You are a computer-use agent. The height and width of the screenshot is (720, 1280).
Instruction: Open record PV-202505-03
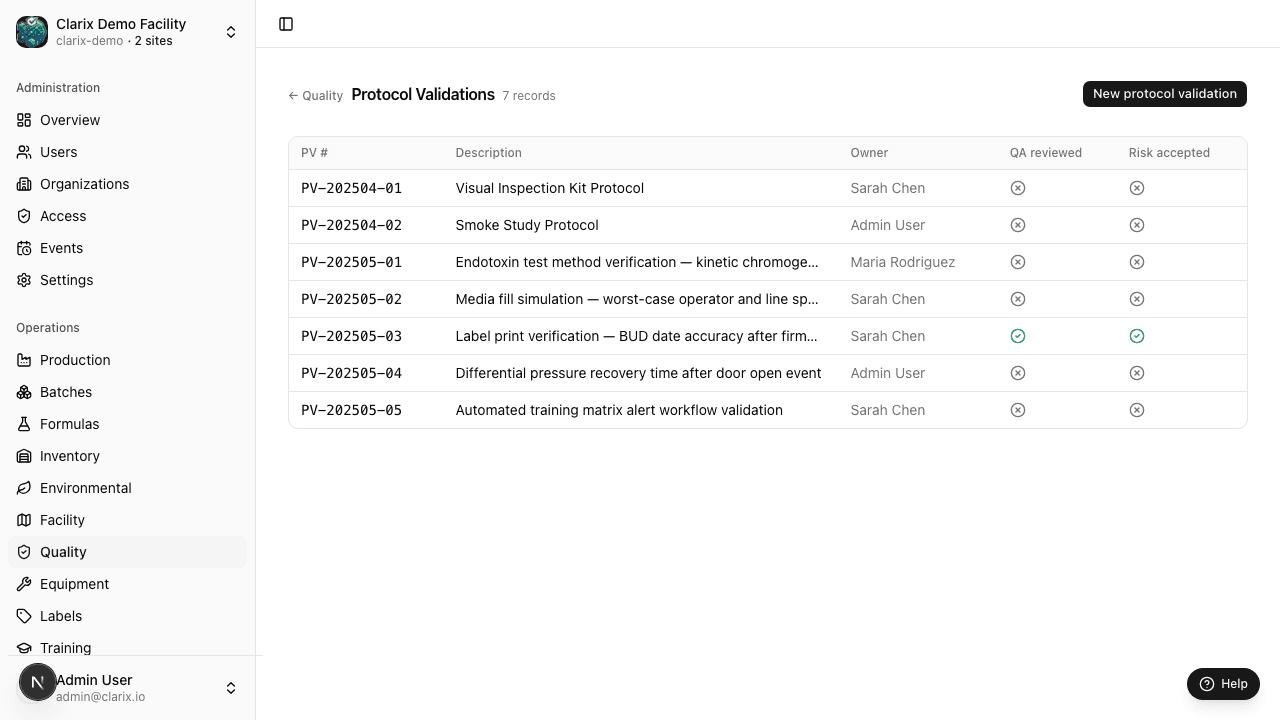[x=768, y=336]
